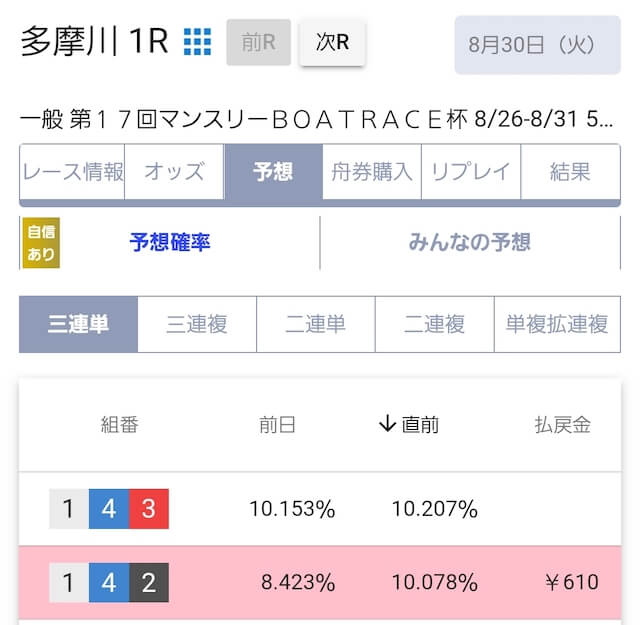Choose the 二連単 bet type
This screenshot has width=640, height=625.
tap(316, 325)
